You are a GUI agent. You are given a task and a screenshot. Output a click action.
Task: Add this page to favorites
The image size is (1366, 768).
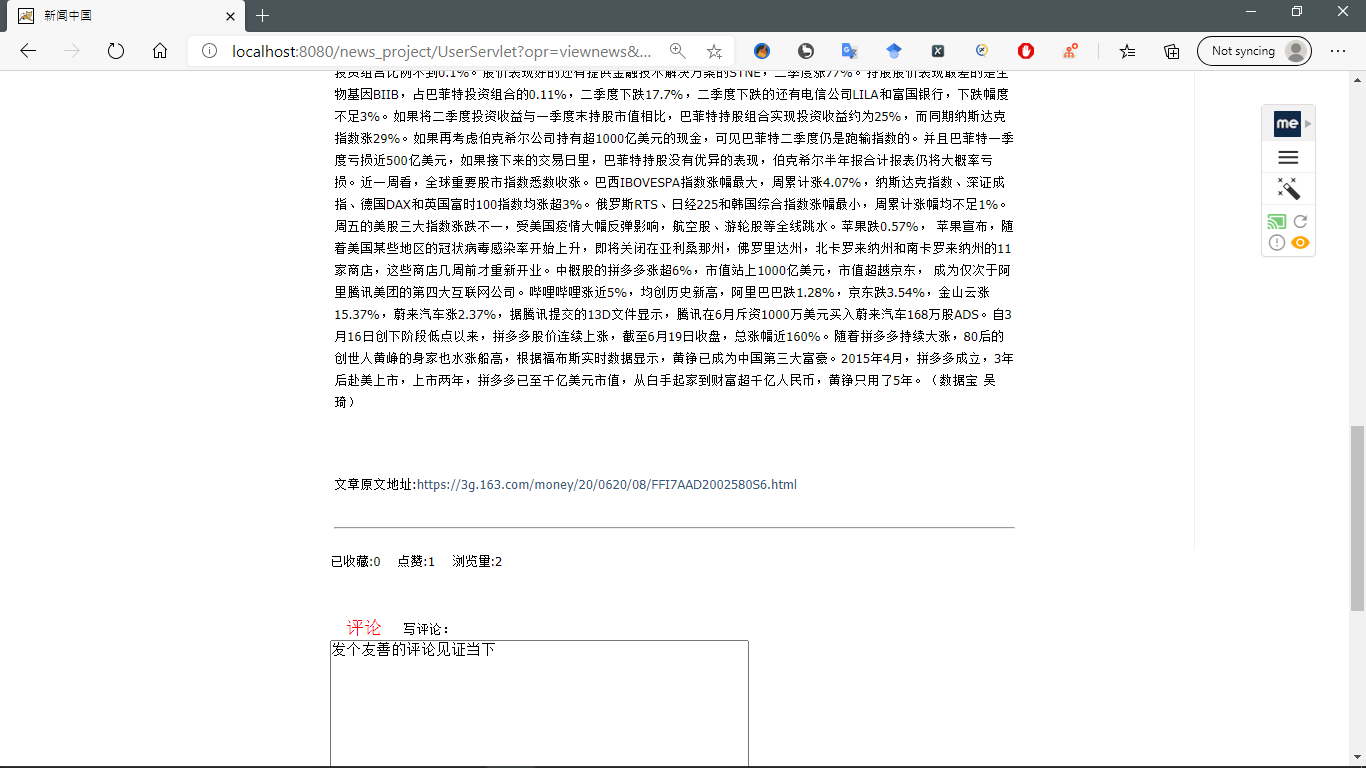click(714, 51)
